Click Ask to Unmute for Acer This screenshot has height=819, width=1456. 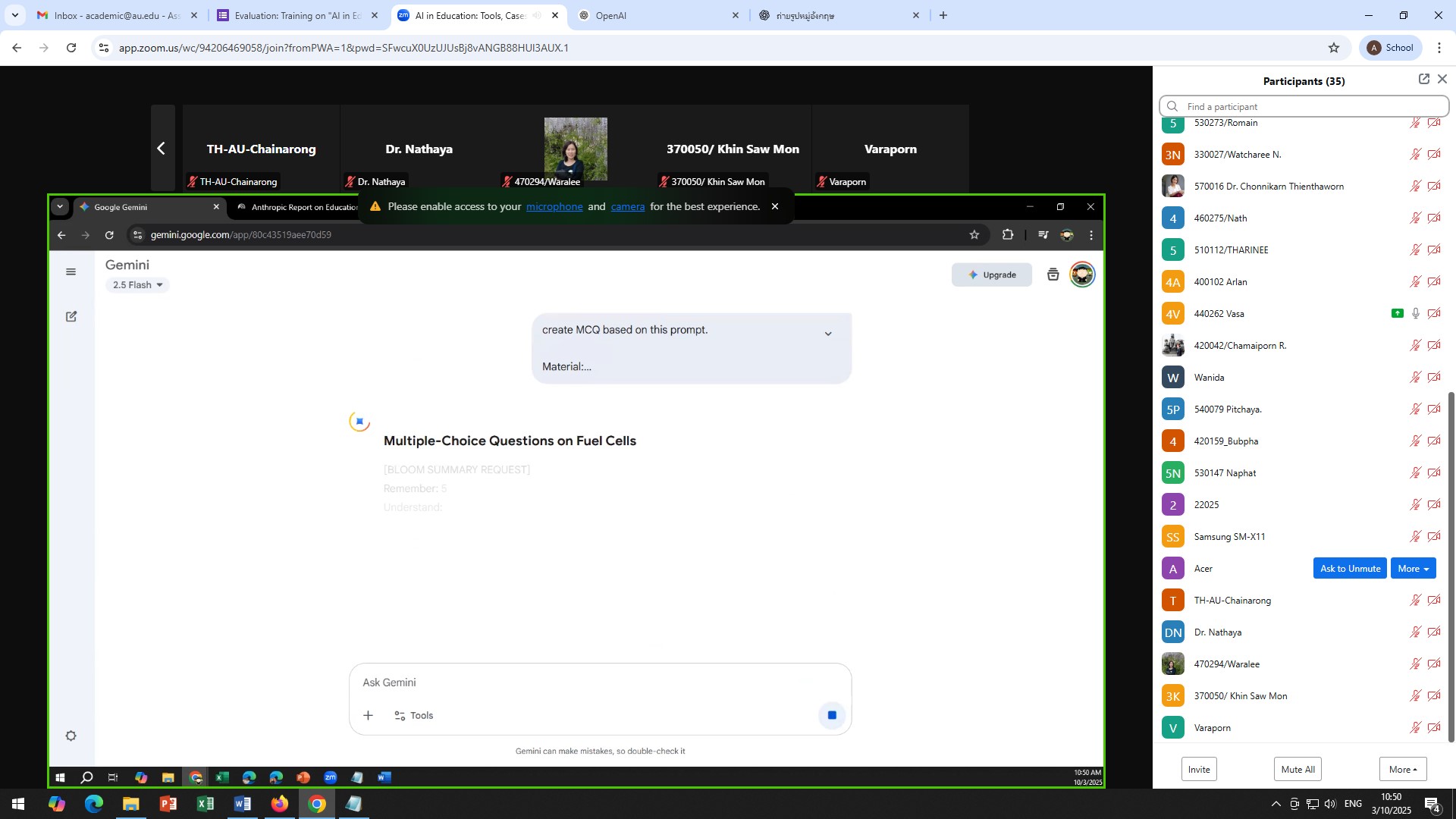pos(1350,569)
